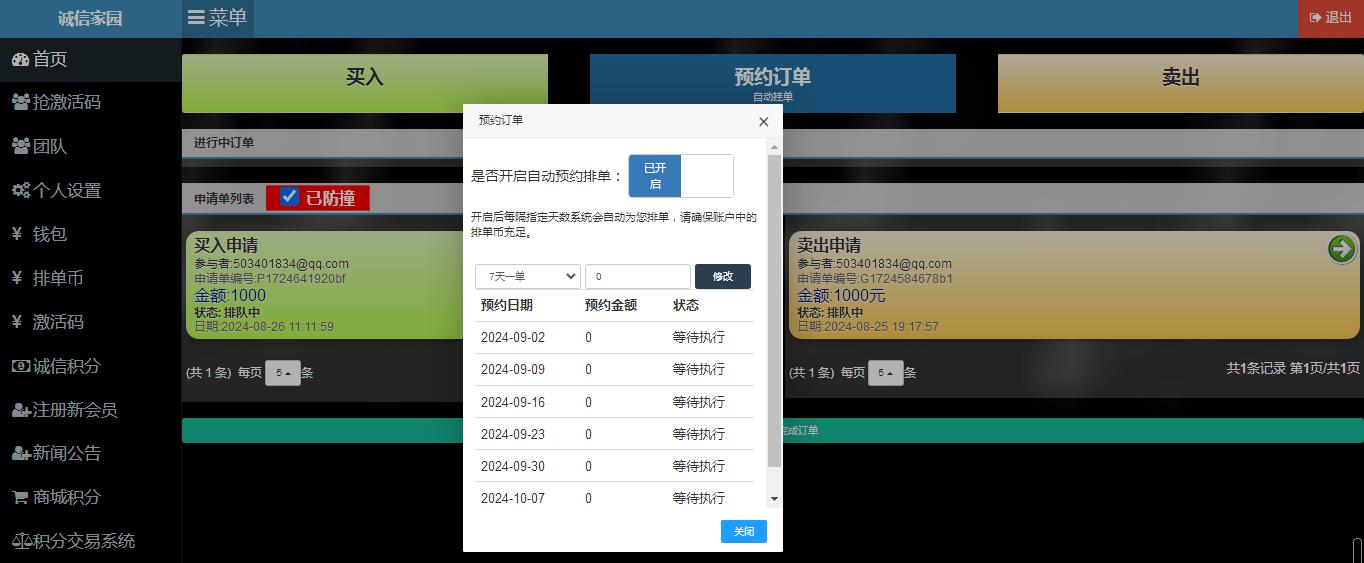Open 钱包 in sidebar

tap(50, 234)
